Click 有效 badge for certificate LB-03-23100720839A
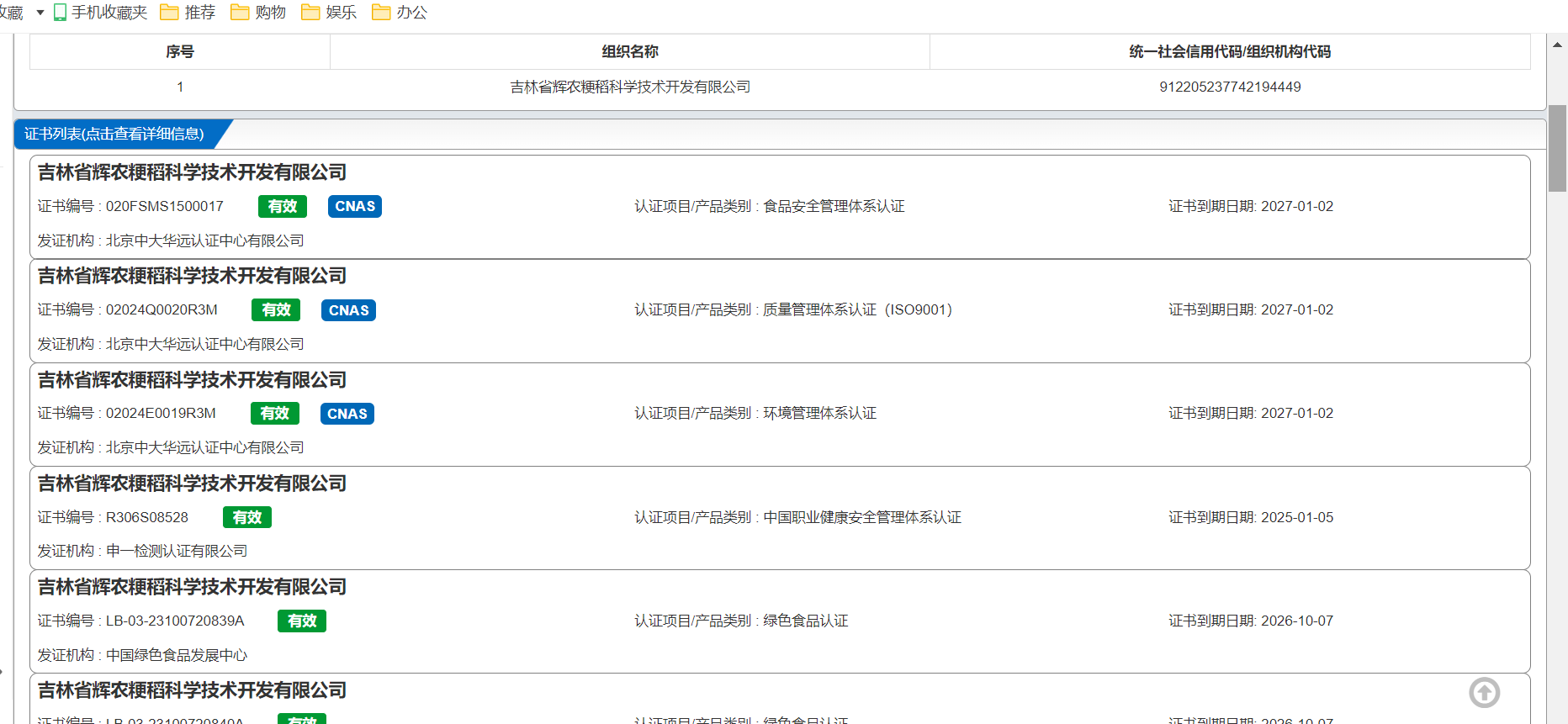Viewport: 1568px width, 724px height. coord(302,621)
